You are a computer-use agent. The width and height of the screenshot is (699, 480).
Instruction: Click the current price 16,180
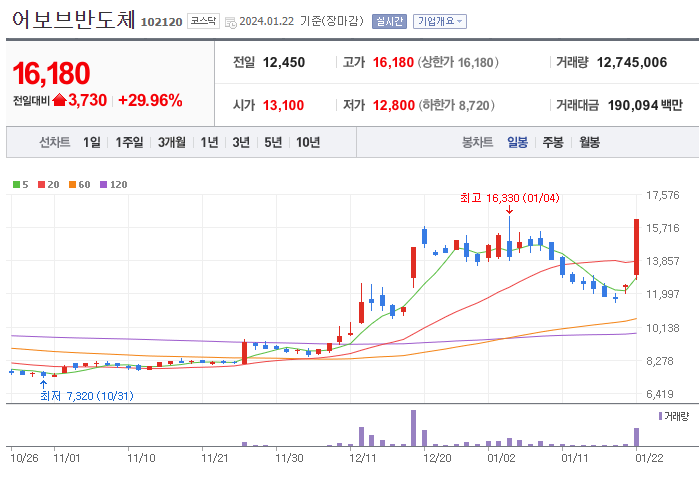pyautogui.click(x=51, y=74)
